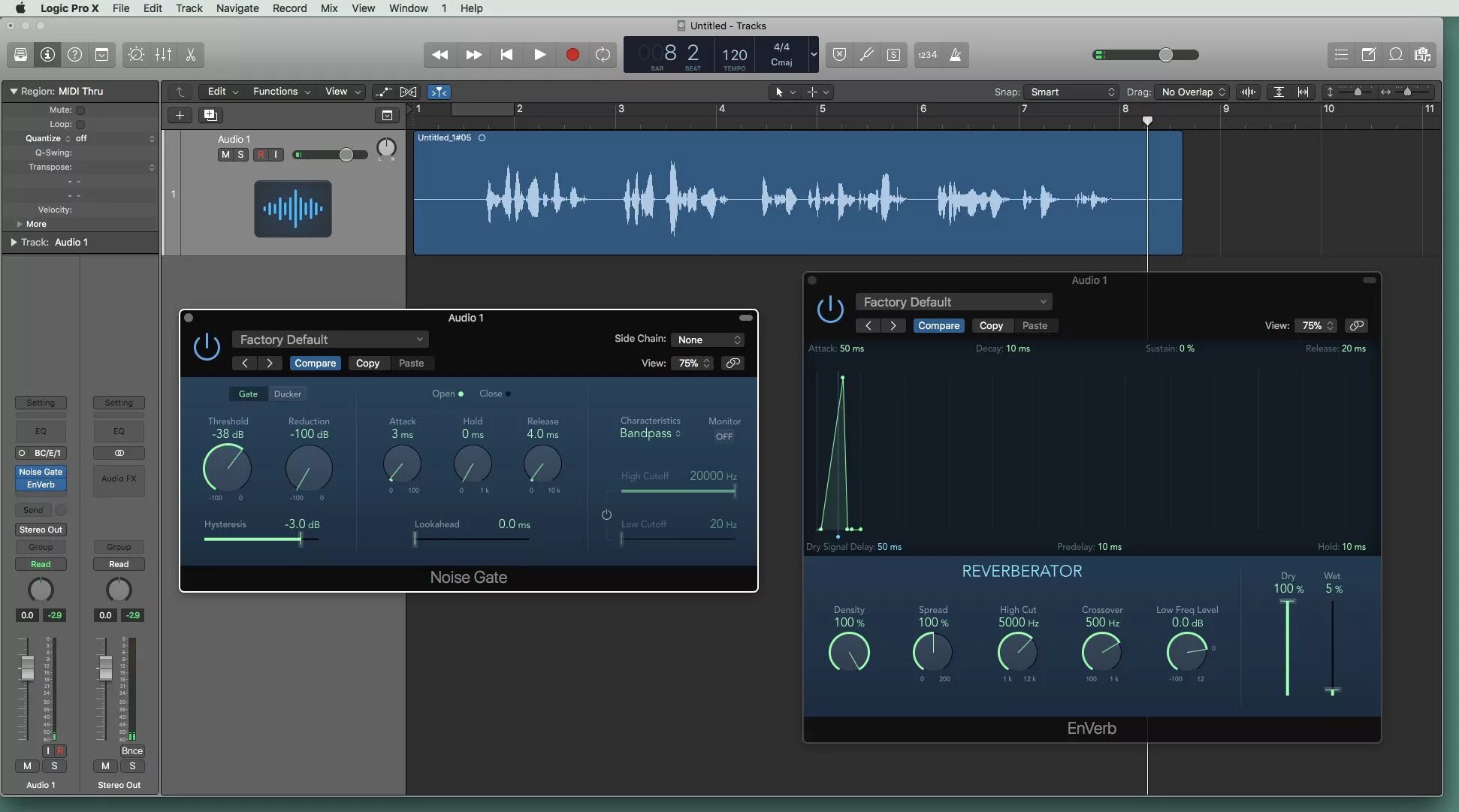
Task: Click Copy in the Noise Gate window
Action: [x=367, y=363]
